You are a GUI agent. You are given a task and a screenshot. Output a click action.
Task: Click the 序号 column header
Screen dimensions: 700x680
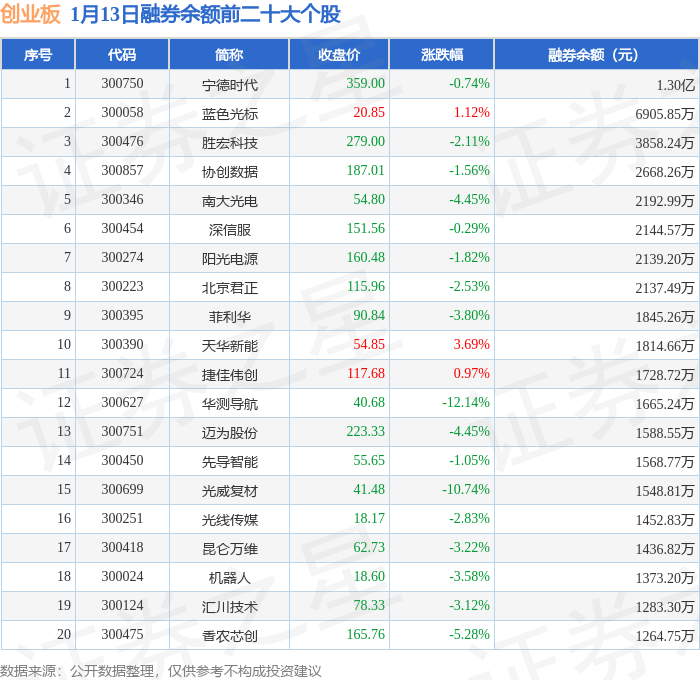[x=38, y=54]
